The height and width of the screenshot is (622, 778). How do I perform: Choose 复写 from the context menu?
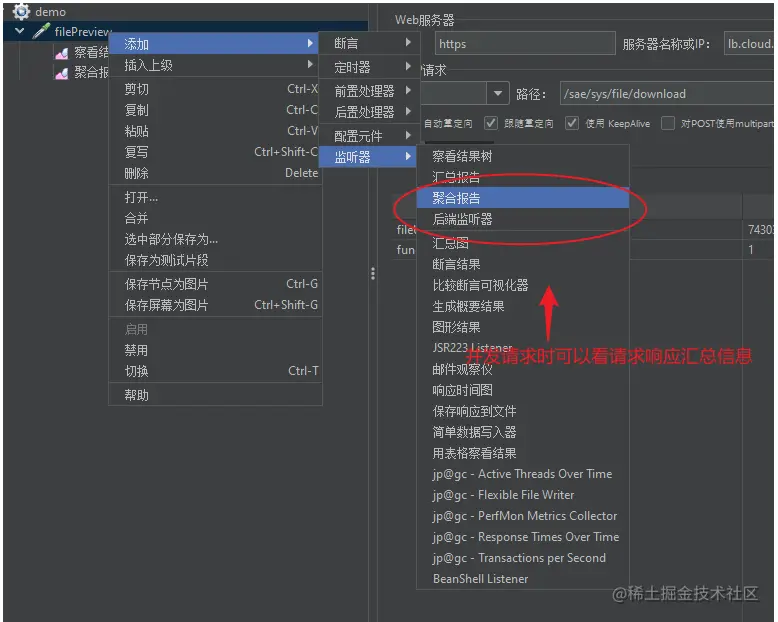(215, 152)
